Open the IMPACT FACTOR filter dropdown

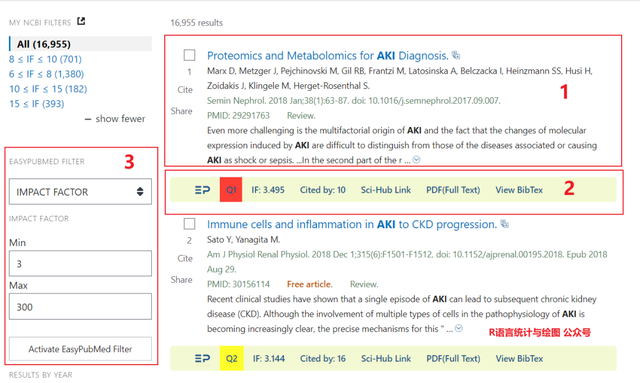80,192
